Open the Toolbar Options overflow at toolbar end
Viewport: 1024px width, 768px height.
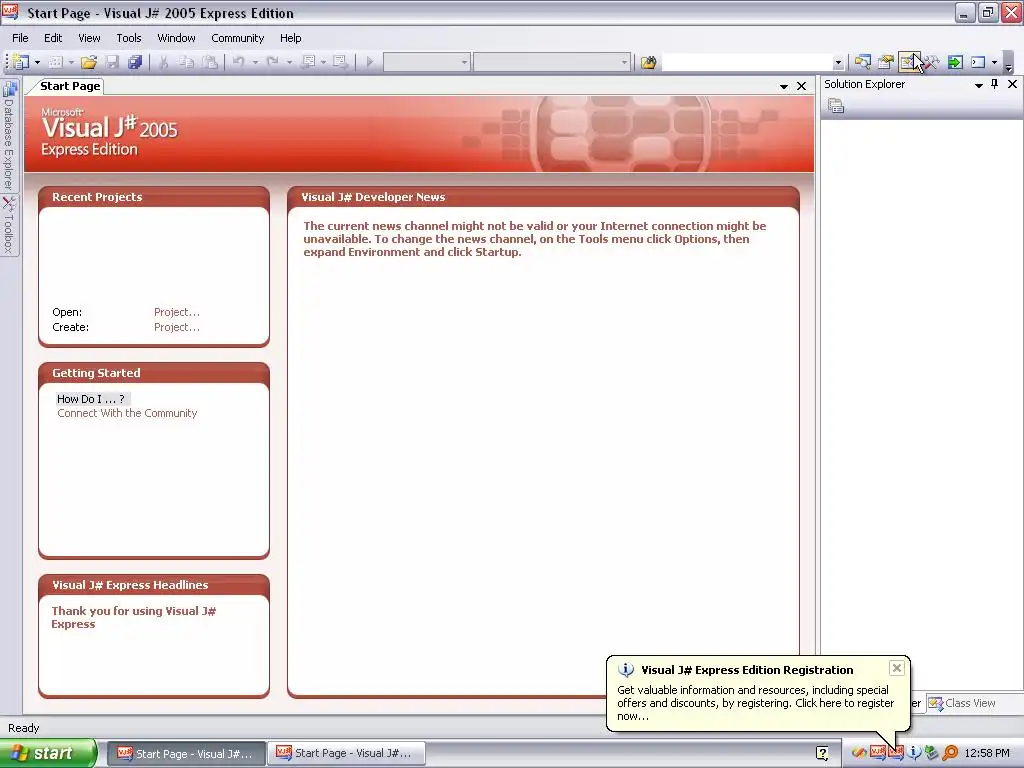[1008, 63]
